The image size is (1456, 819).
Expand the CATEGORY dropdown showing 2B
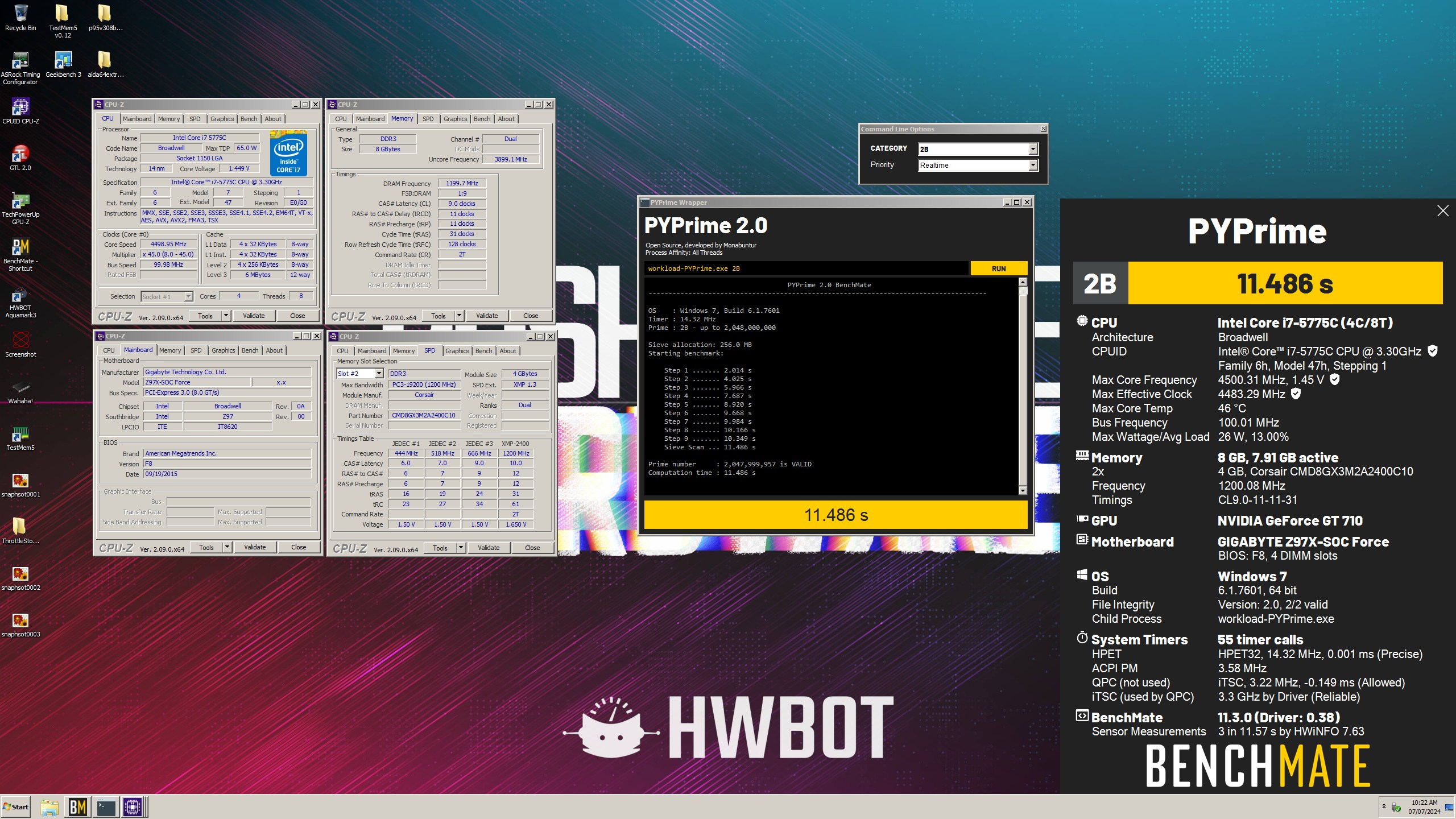click(x=1033, y=149)
